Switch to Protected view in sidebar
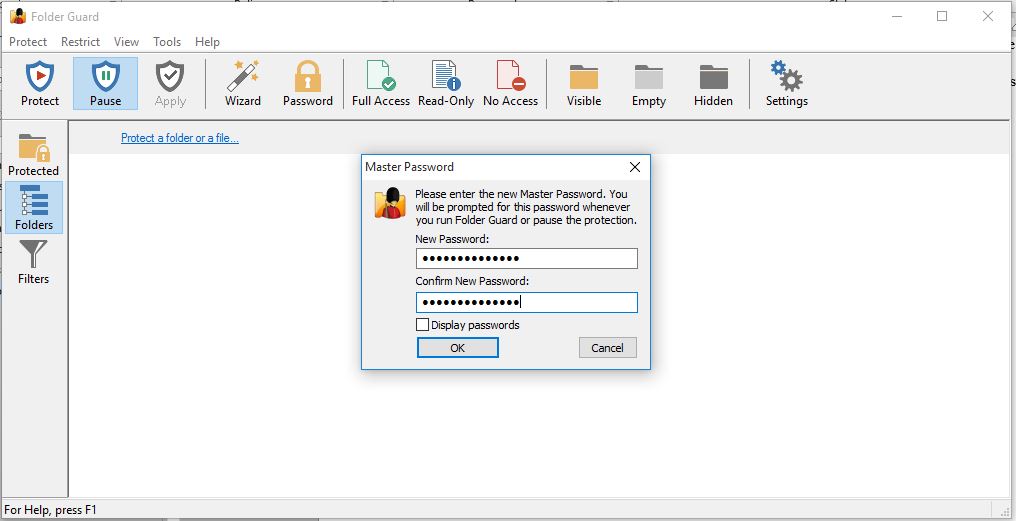Screen dimensions: 1016x521 pyautogui.click(x=34, y=155)
